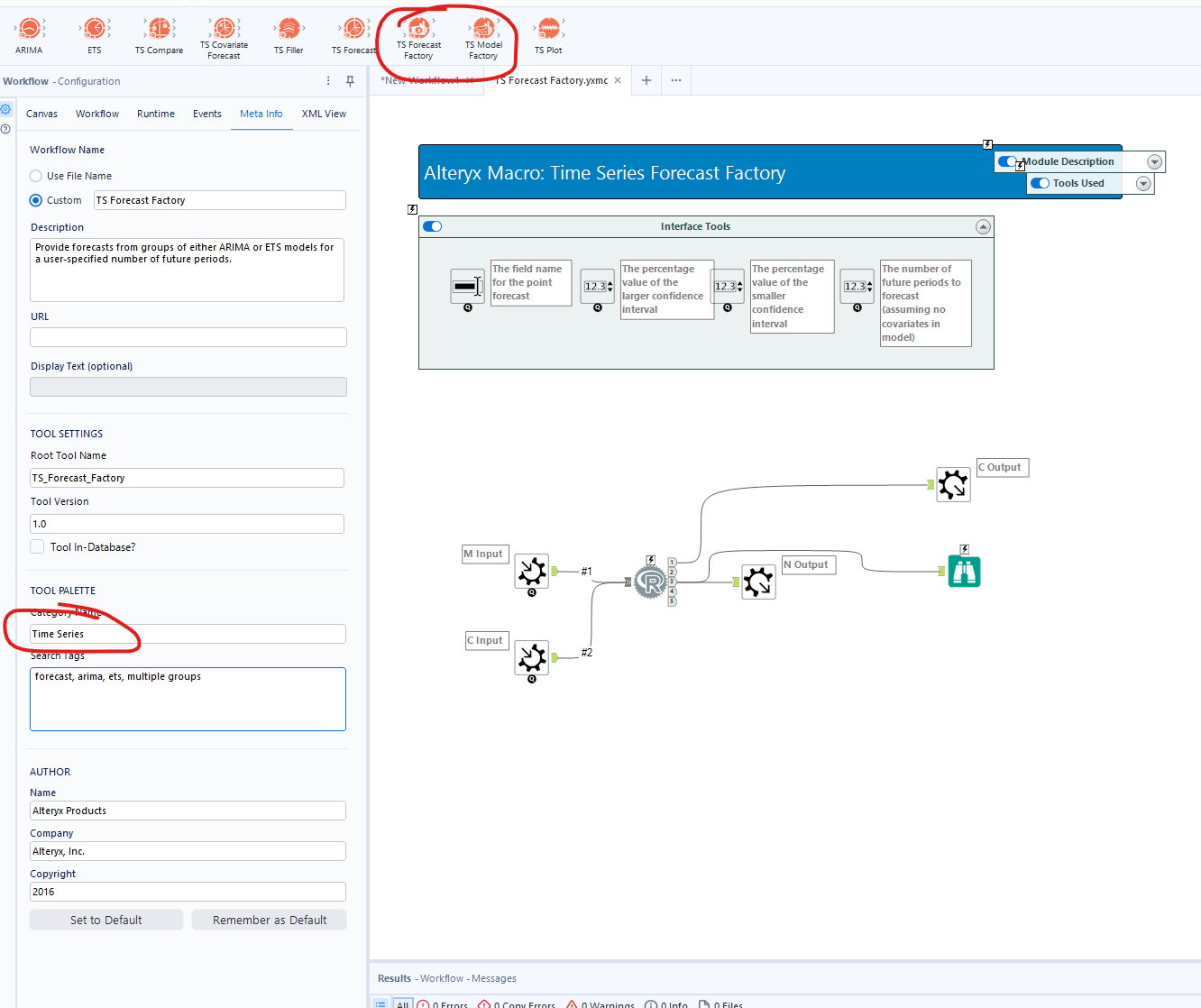Select the TS Compare tool
1201x1008 pixels.
tap(159, 27)
